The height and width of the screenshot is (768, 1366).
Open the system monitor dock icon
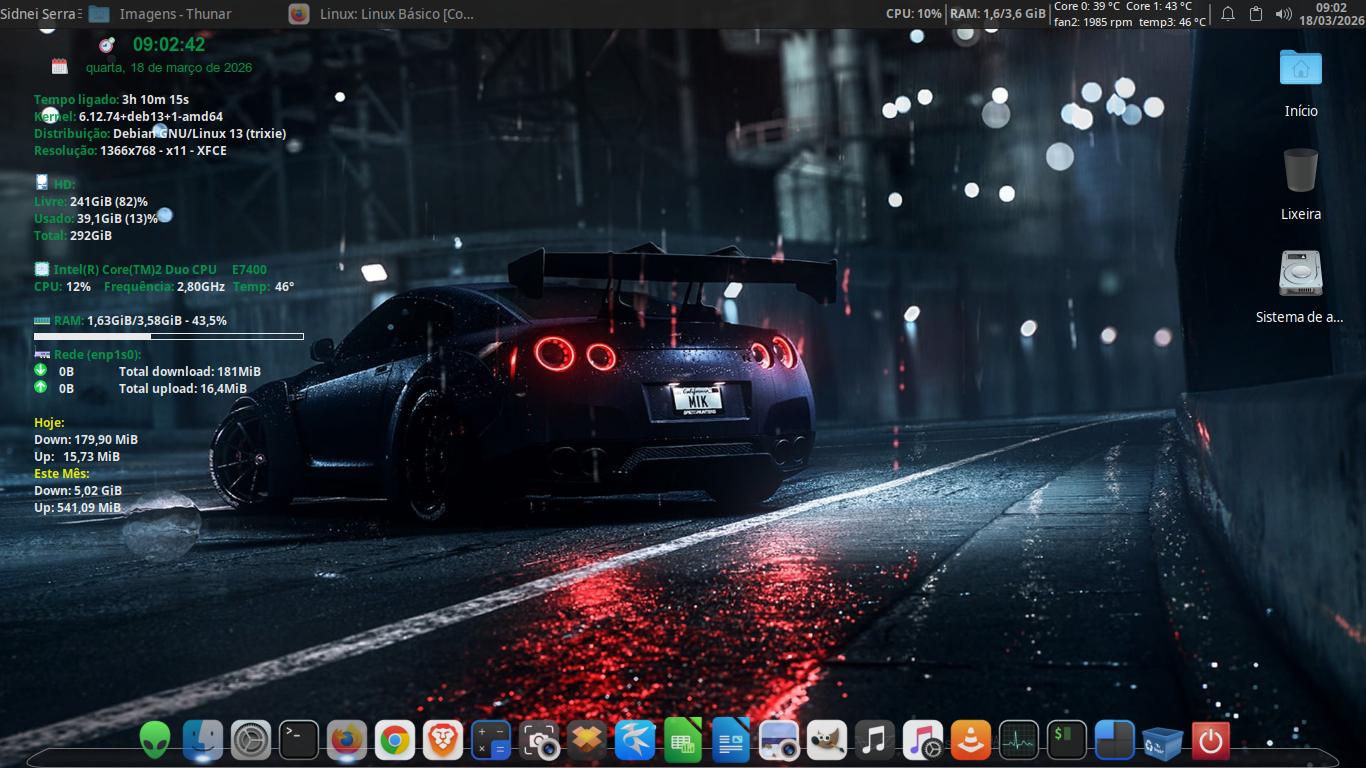1018,741
